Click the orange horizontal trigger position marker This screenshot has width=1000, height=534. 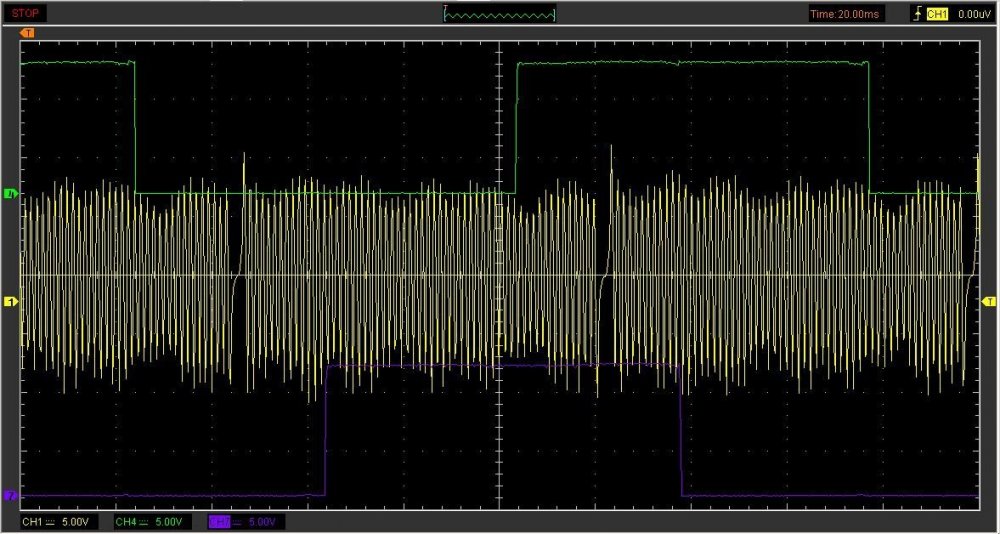click(28, 33)
